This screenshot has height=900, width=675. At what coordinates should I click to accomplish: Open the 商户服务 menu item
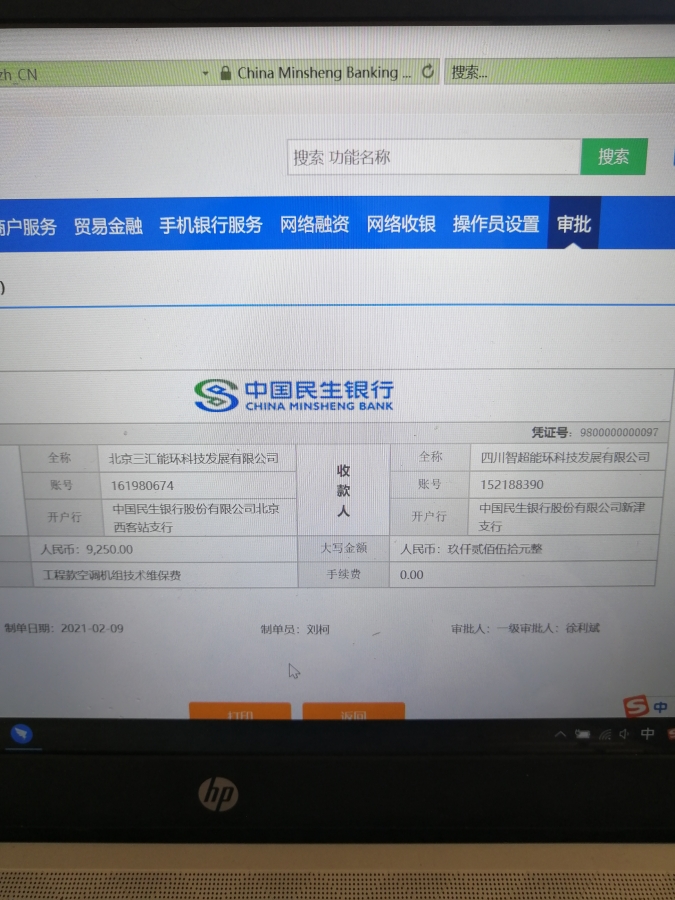28,227
